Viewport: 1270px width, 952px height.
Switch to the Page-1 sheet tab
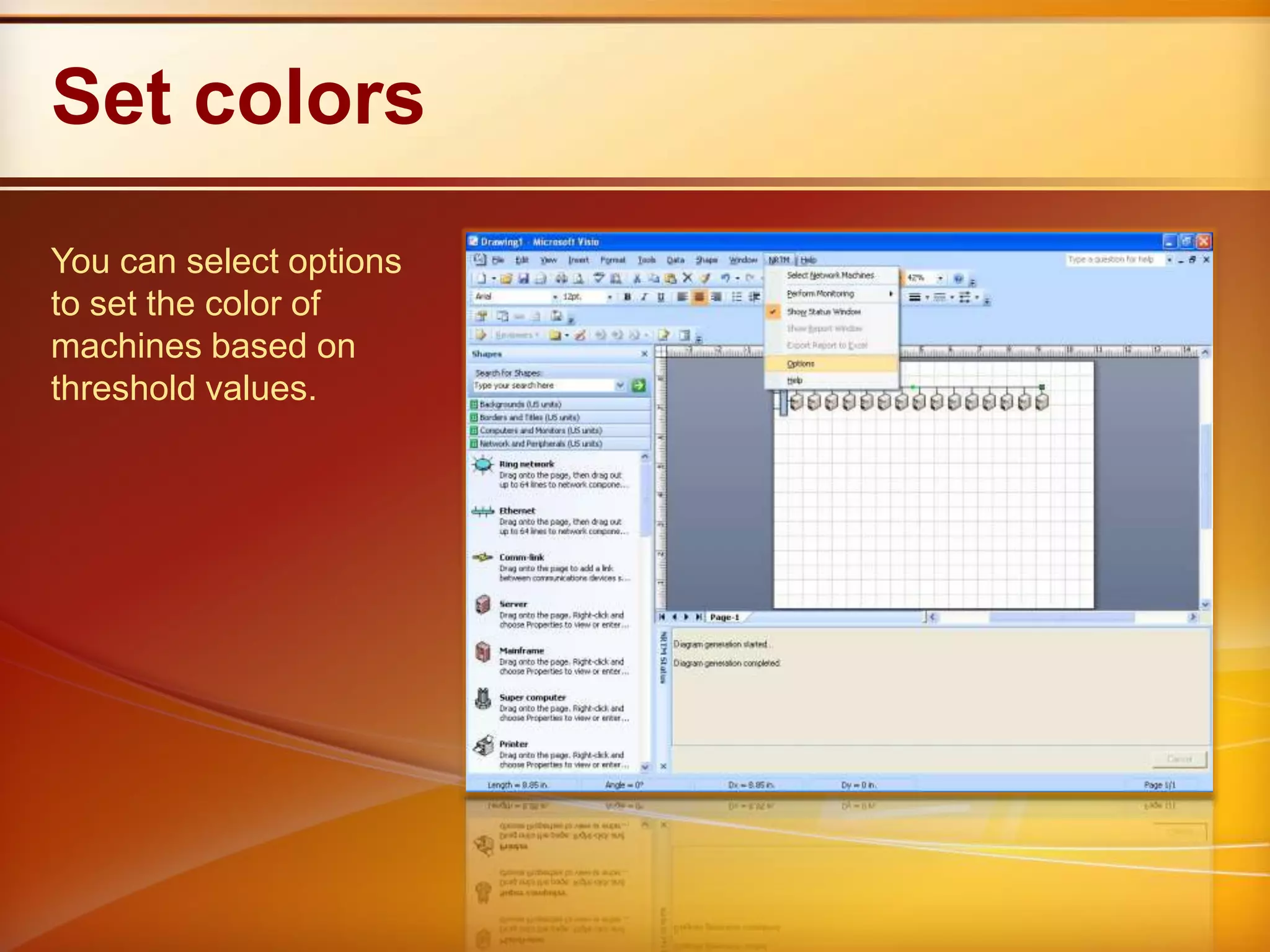point(725,617)
